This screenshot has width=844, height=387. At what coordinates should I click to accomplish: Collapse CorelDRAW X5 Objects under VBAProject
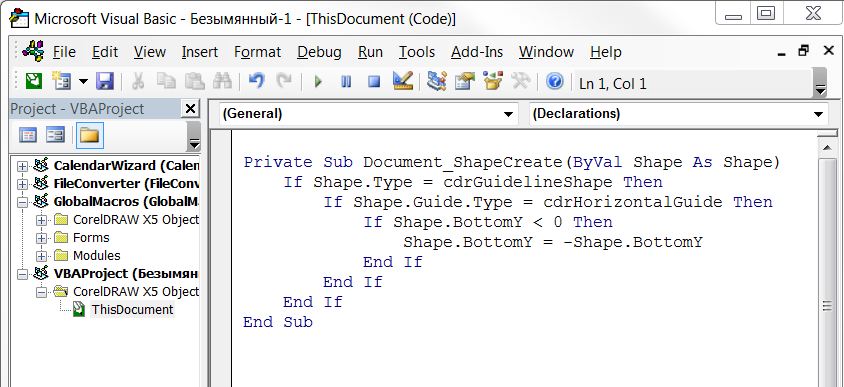point(42,292)
